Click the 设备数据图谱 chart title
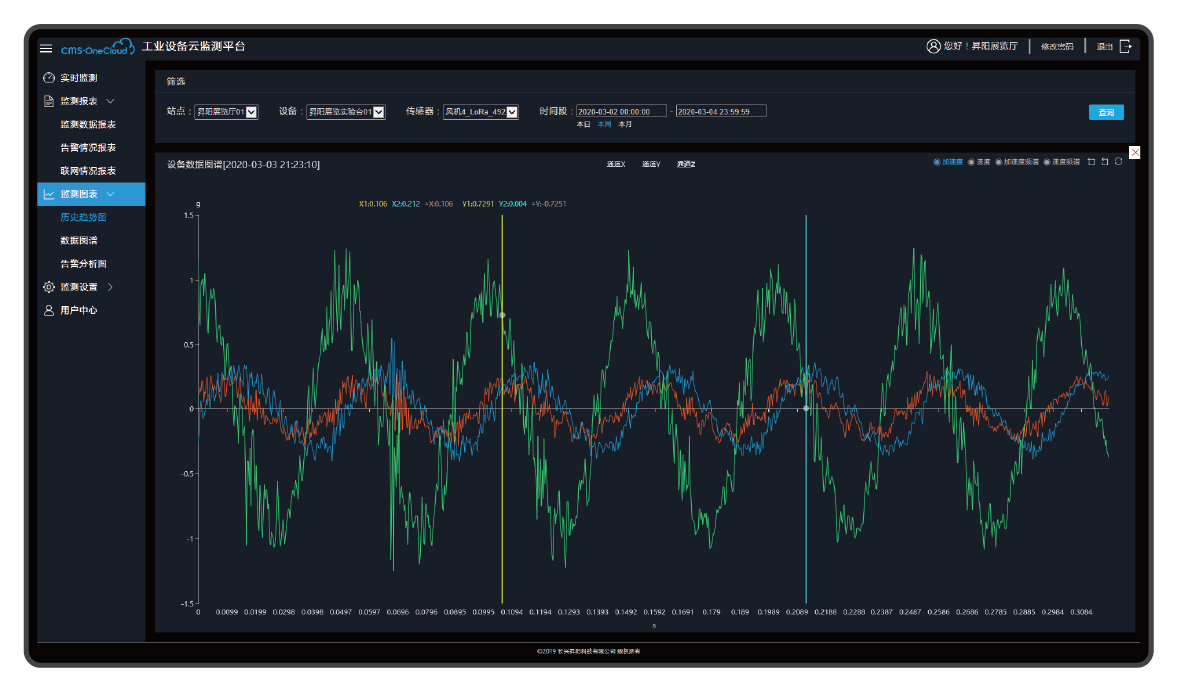 (243, 165)
